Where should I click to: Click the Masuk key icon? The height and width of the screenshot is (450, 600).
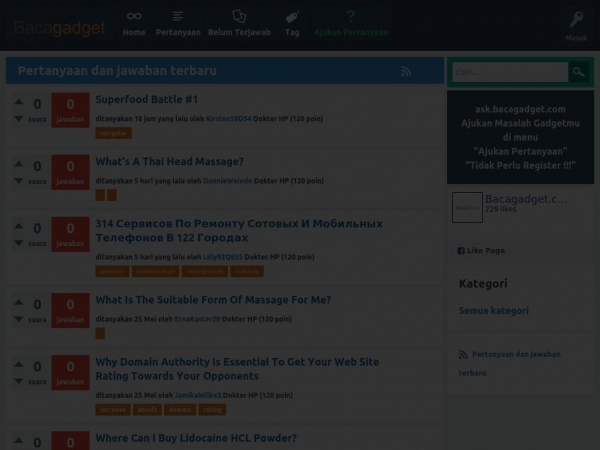[576, 19]
